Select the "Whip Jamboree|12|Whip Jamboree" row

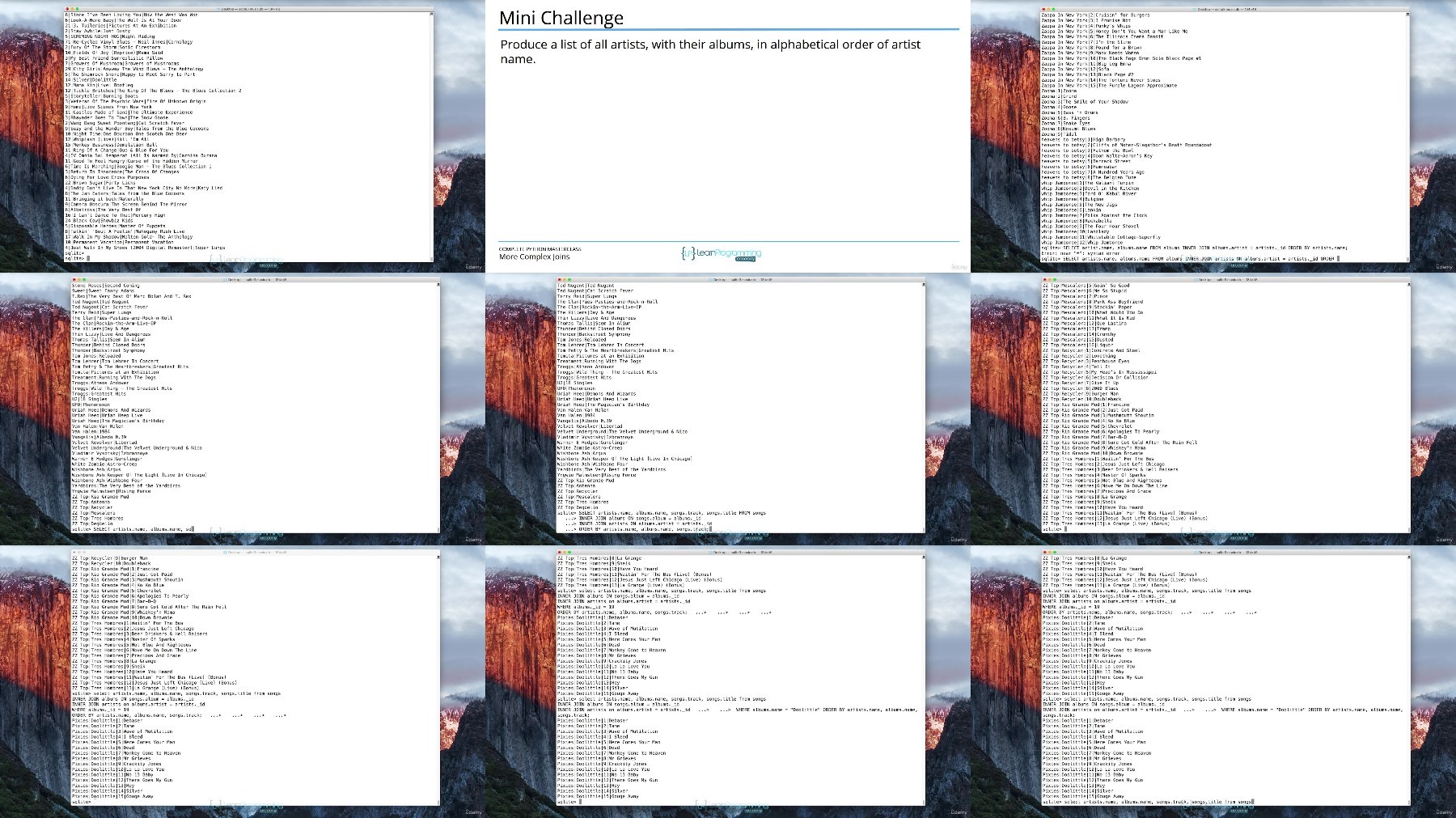click(1081, 242)
